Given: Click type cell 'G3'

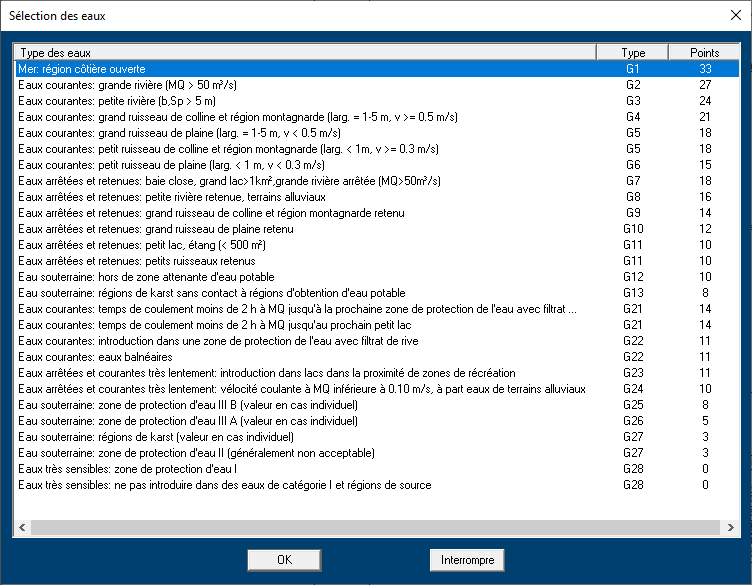Looking at the screenshot, I should coord(633,101).
